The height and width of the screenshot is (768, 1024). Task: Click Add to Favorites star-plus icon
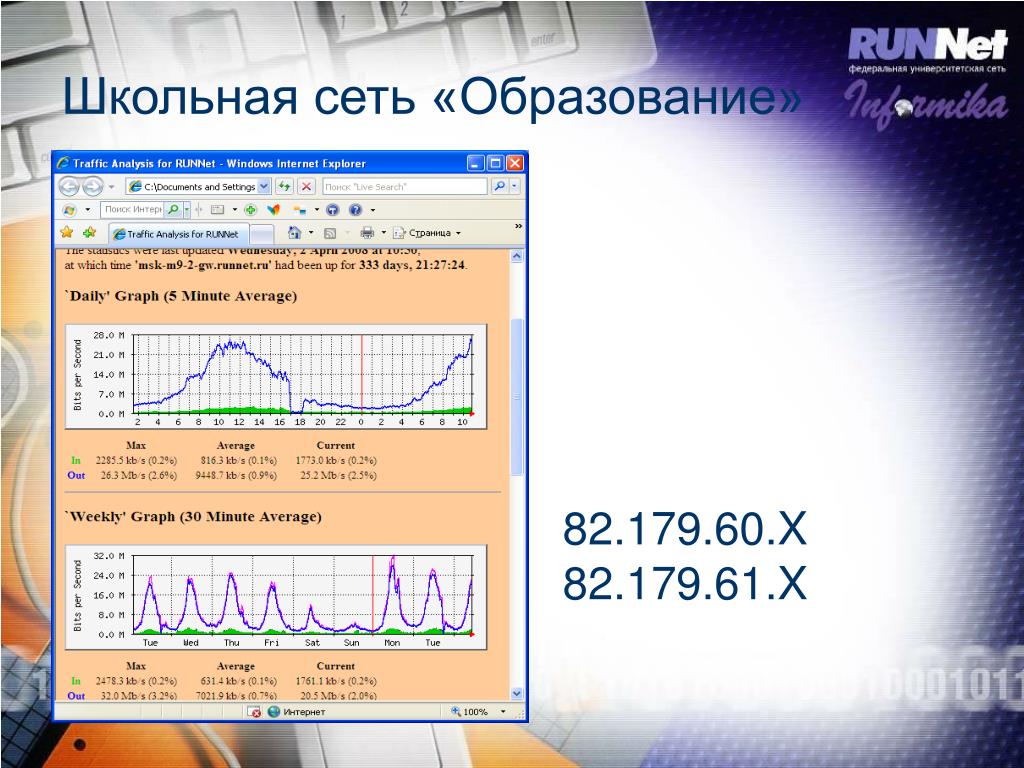pyautogui.click(x=89, y=232)
